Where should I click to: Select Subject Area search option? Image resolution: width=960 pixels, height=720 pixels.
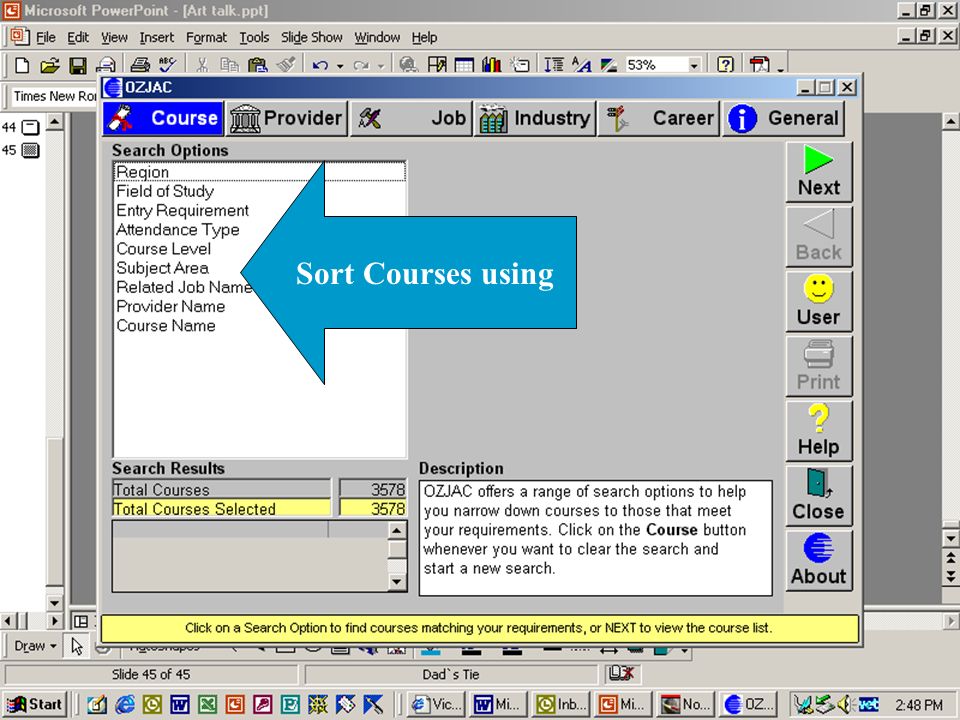point(162,268)
